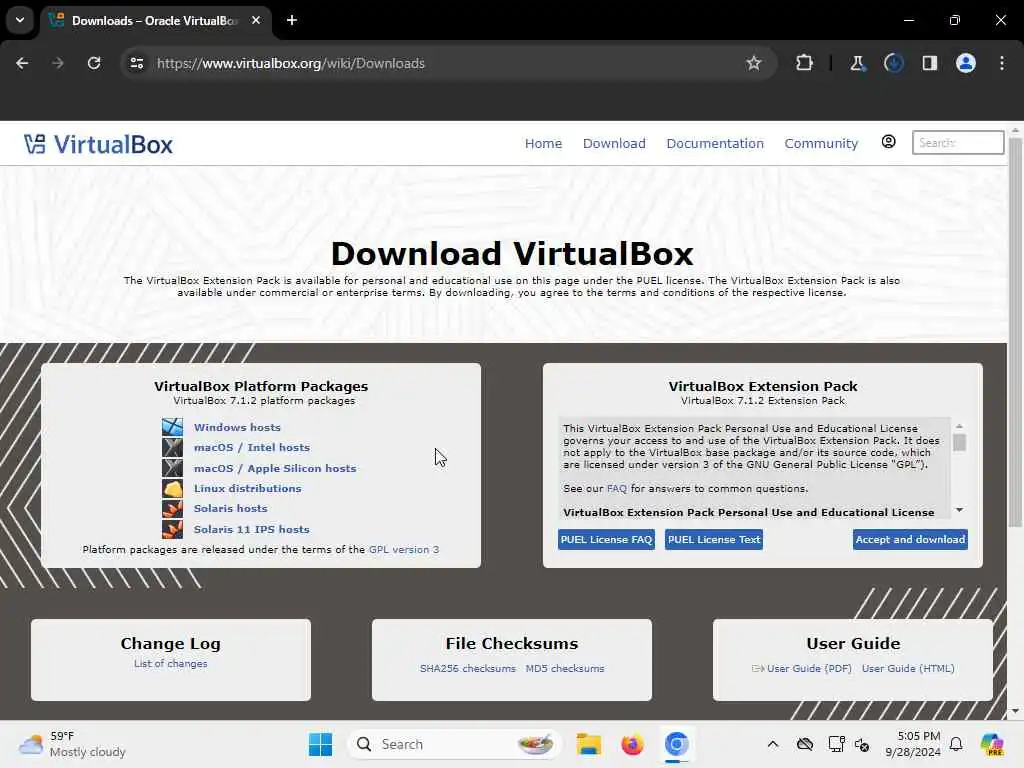Open the Documentation menu item

714,143
